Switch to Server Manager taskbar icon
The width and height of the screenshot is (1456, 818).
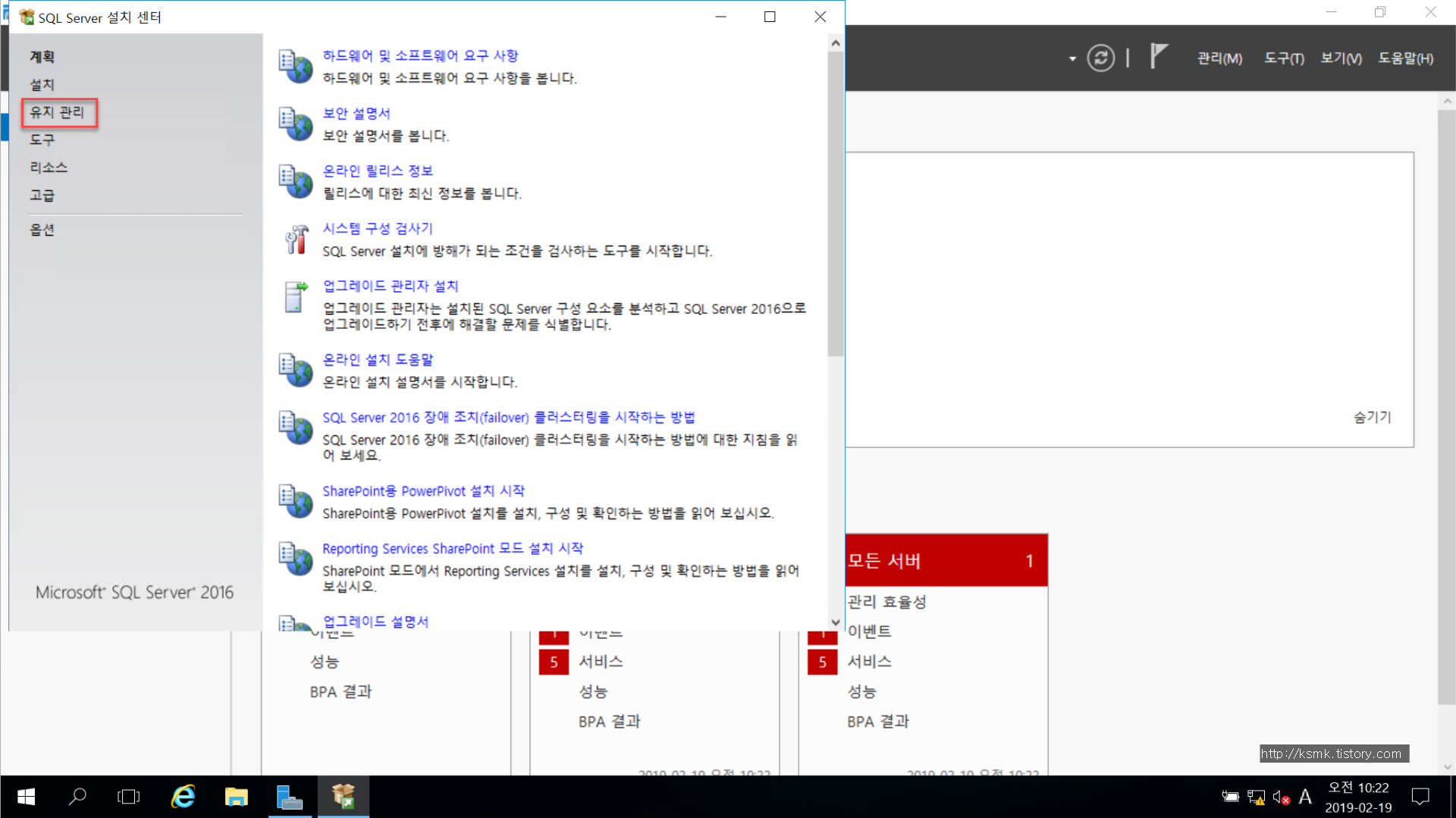click(290, 797)
